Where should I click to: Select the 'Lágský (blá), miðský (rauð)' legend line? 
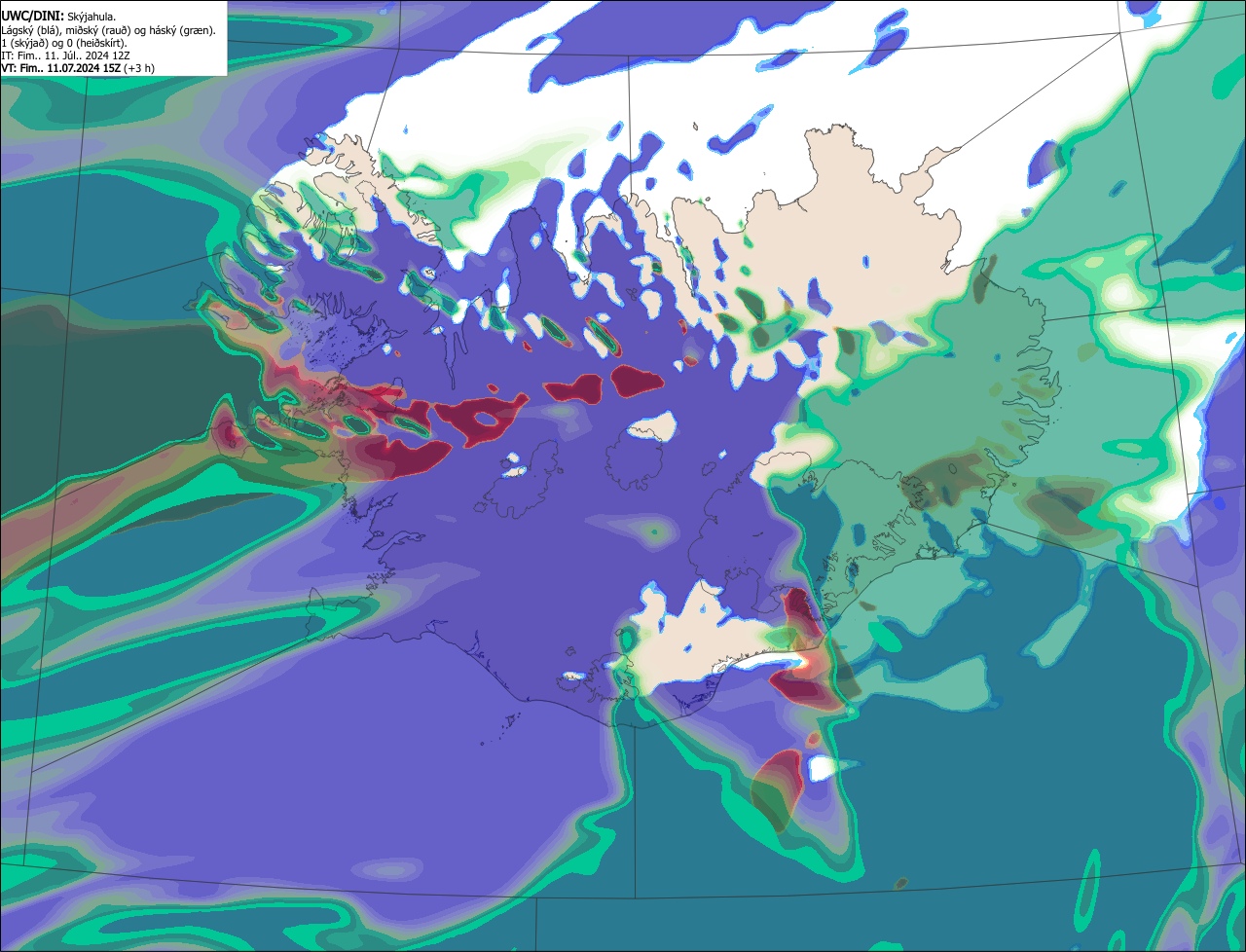(108, 30)
